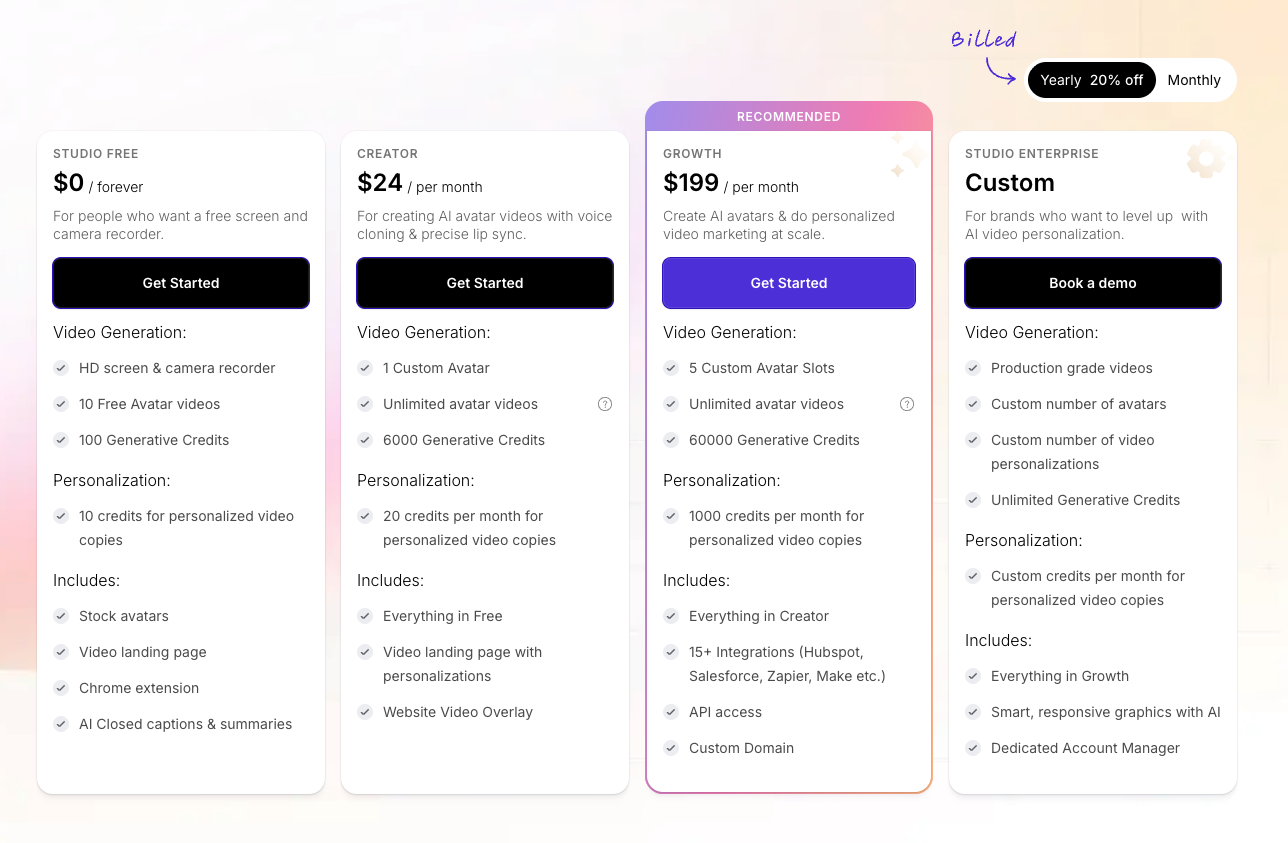The image size is (1288, 843).
Task: Click checkmark icon beside Dedicated Account Manager
Action: point(973,748)
